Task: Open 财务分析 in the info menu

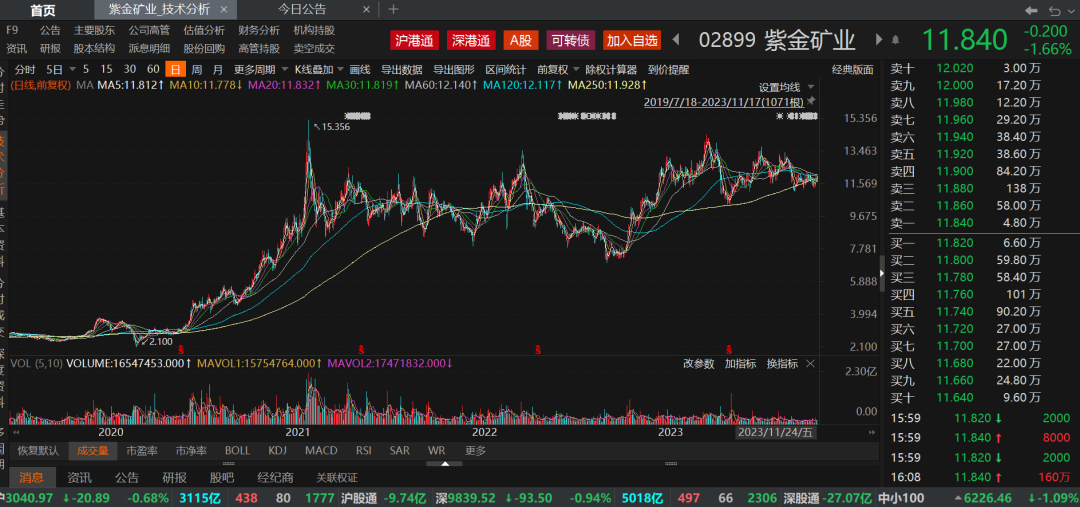Action: tap(259, 30)
